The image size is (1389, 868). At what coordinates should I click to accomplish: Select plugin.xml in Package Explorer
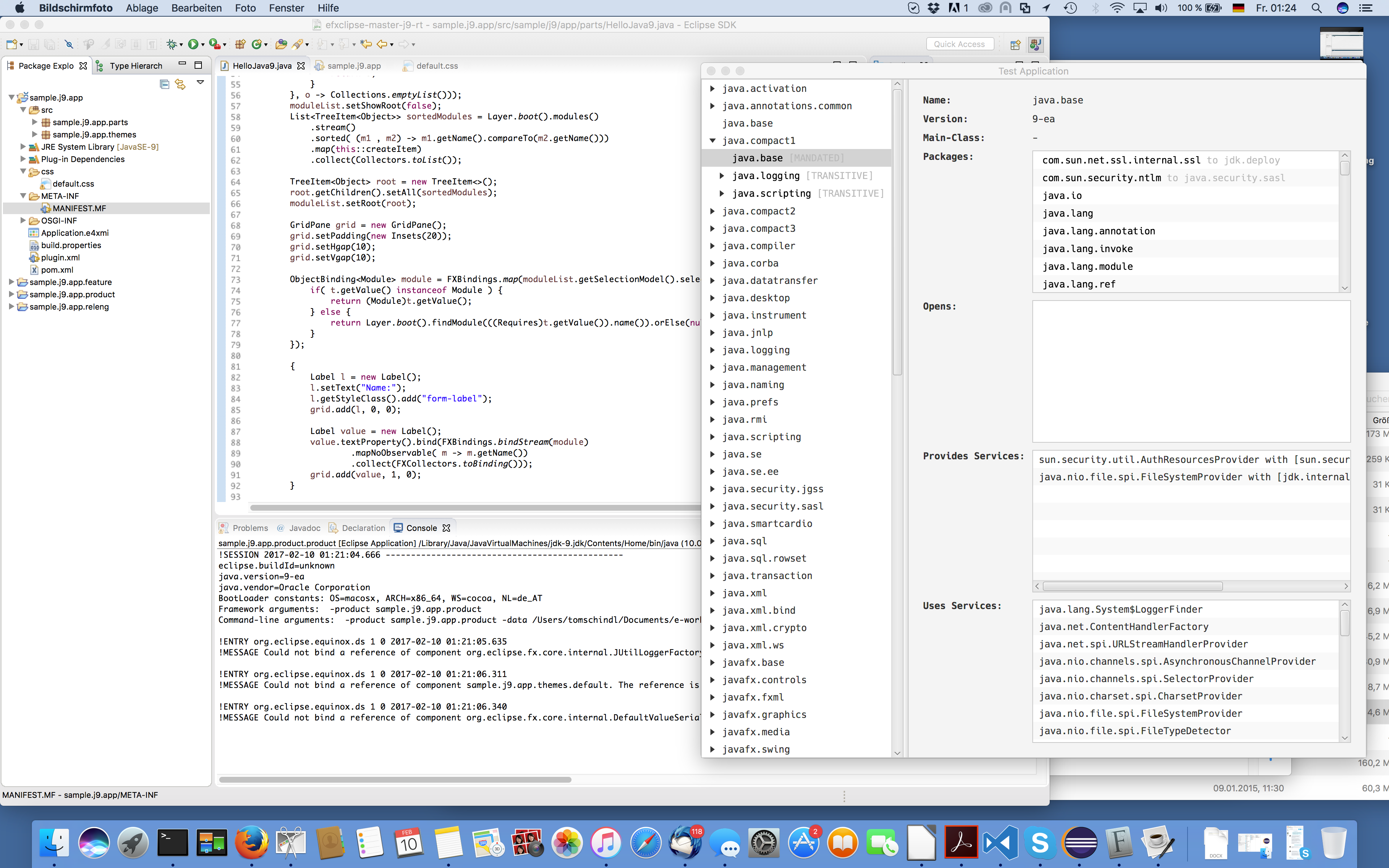(60, 257)
